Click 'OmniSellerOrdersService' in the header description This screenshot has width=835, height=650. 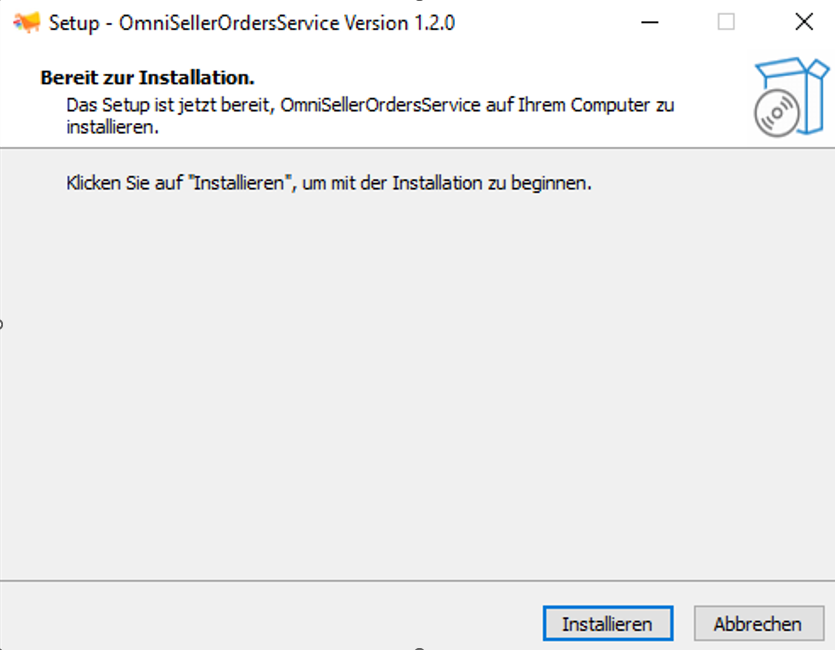380,105
